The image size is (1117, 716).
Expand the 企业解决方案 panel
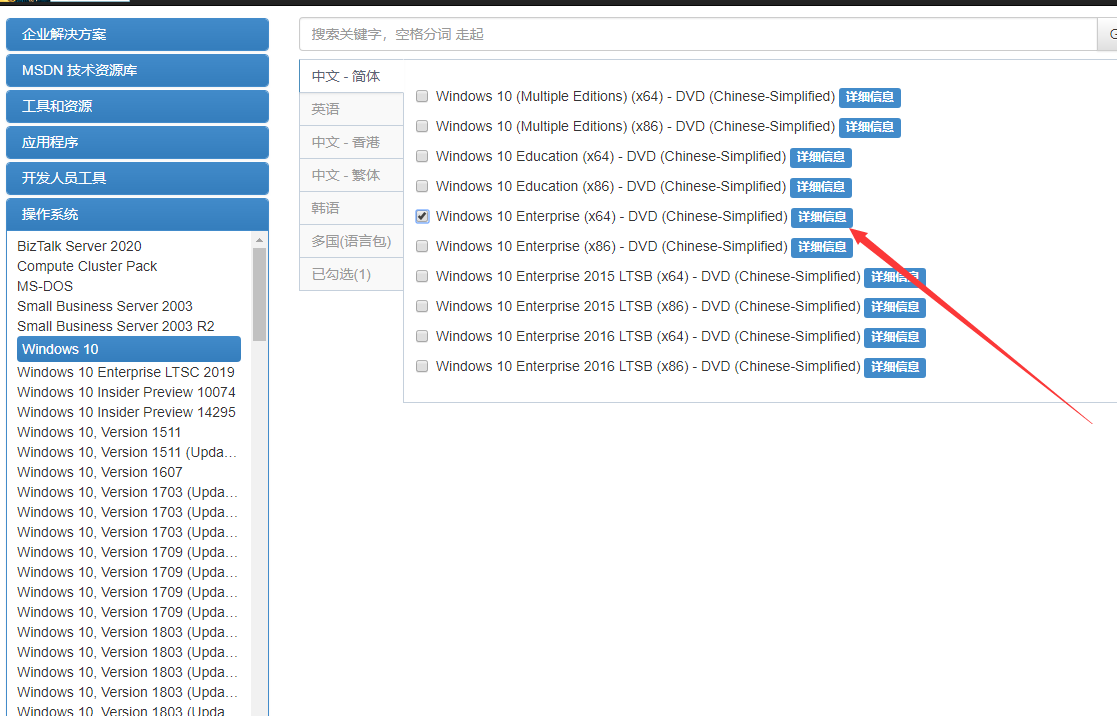click(137, 34)
